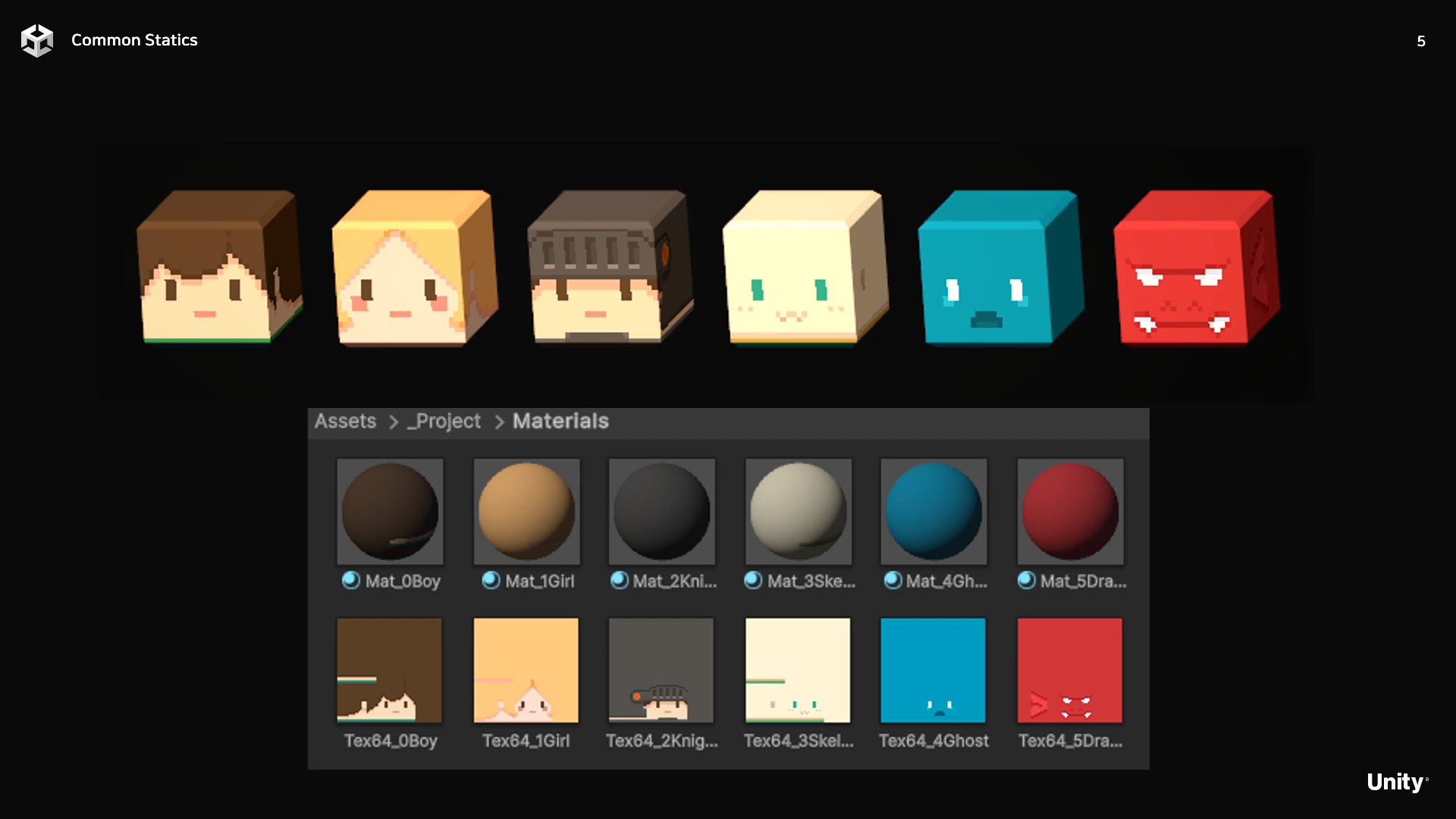The height and width of the screenshot is (819, 1456).
Task: Go to _Project folder in breadcrumb
Action: (444, 422)
